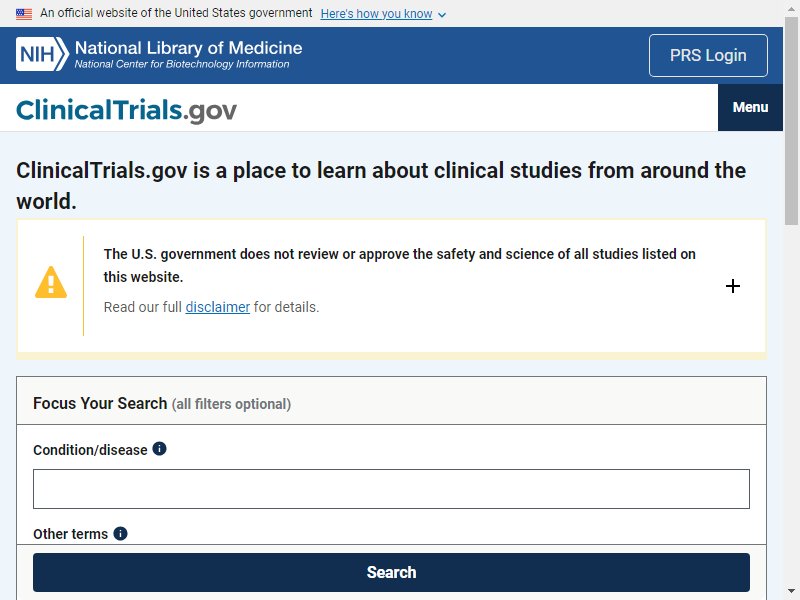Image resolution: width=800 pixels, height=600 pixels.
Task: Click the government disclaimer warning text
Action: (x=399, y=265)
